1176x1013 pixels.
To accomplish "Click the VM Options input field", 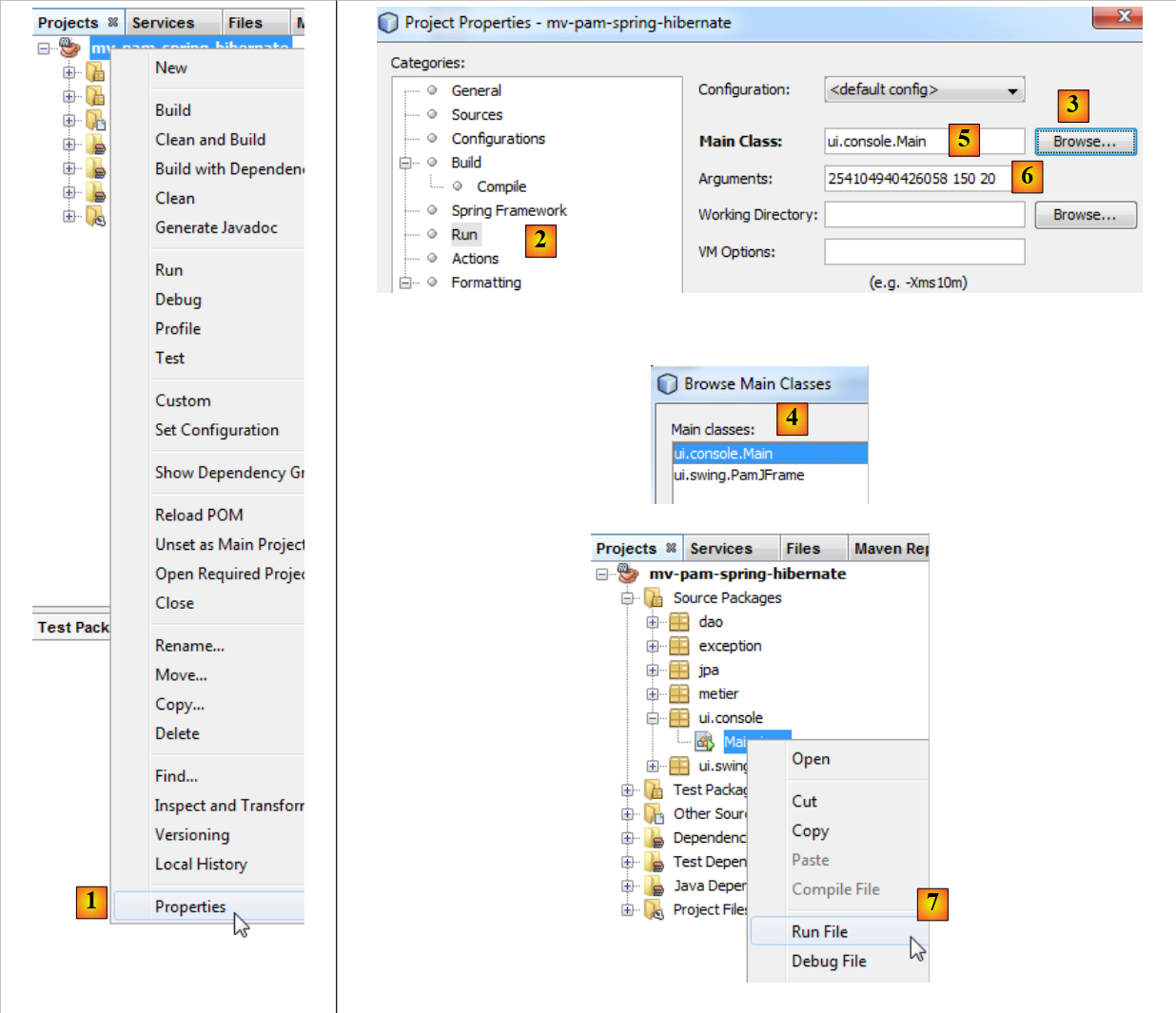I will pyautogui.click(x=924, y=252).
